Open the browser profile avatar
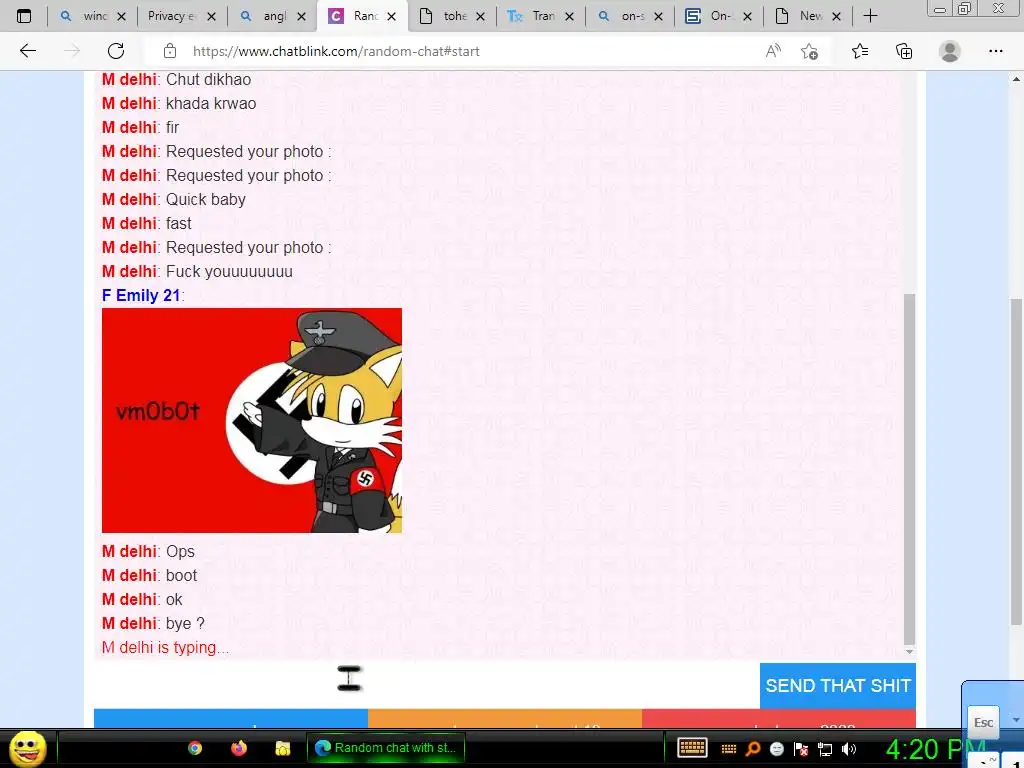The height and width of the screenshot is (768, 1024). (950, 51)
